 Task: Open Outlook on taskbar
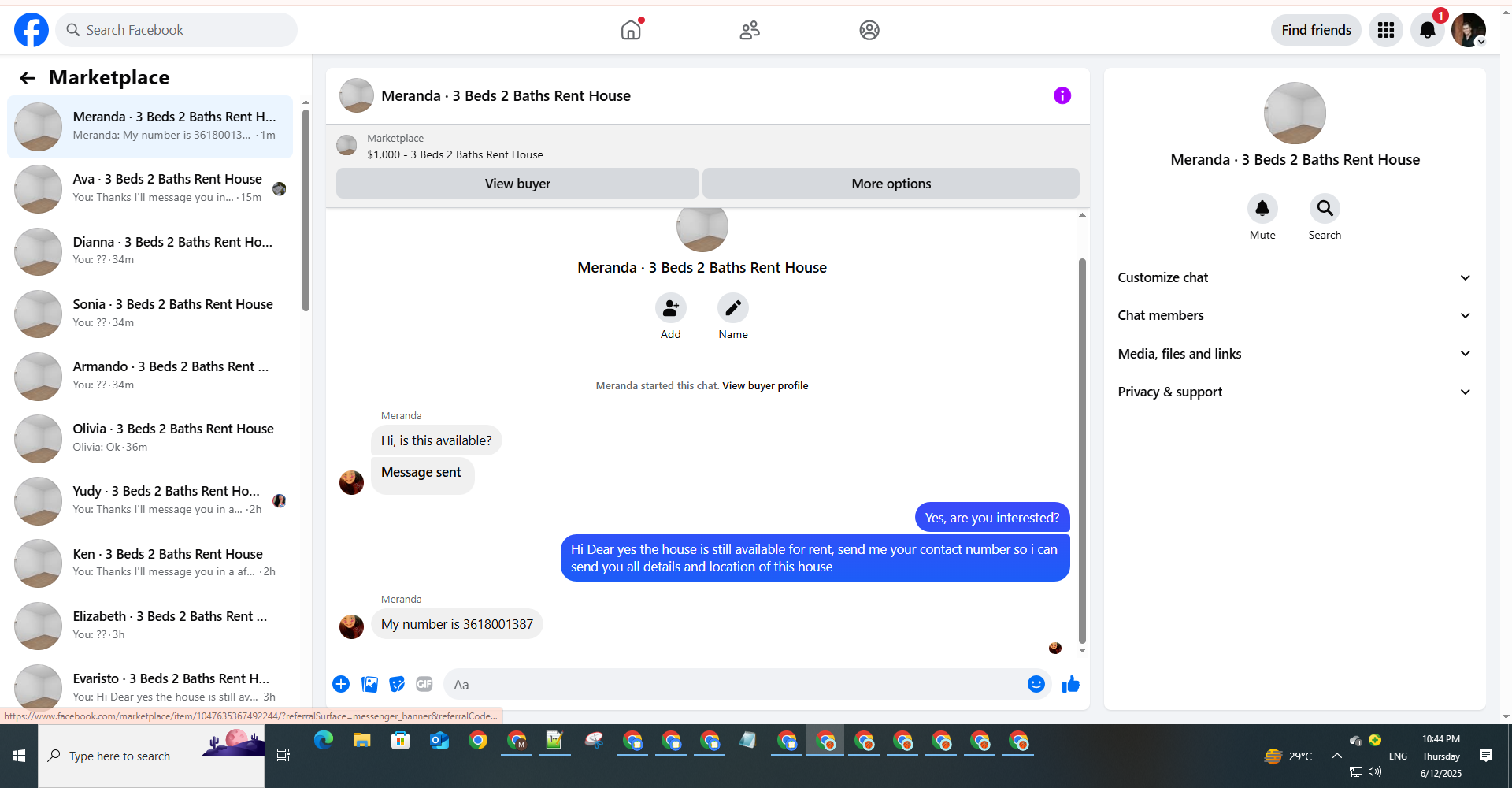click(439, 741)
